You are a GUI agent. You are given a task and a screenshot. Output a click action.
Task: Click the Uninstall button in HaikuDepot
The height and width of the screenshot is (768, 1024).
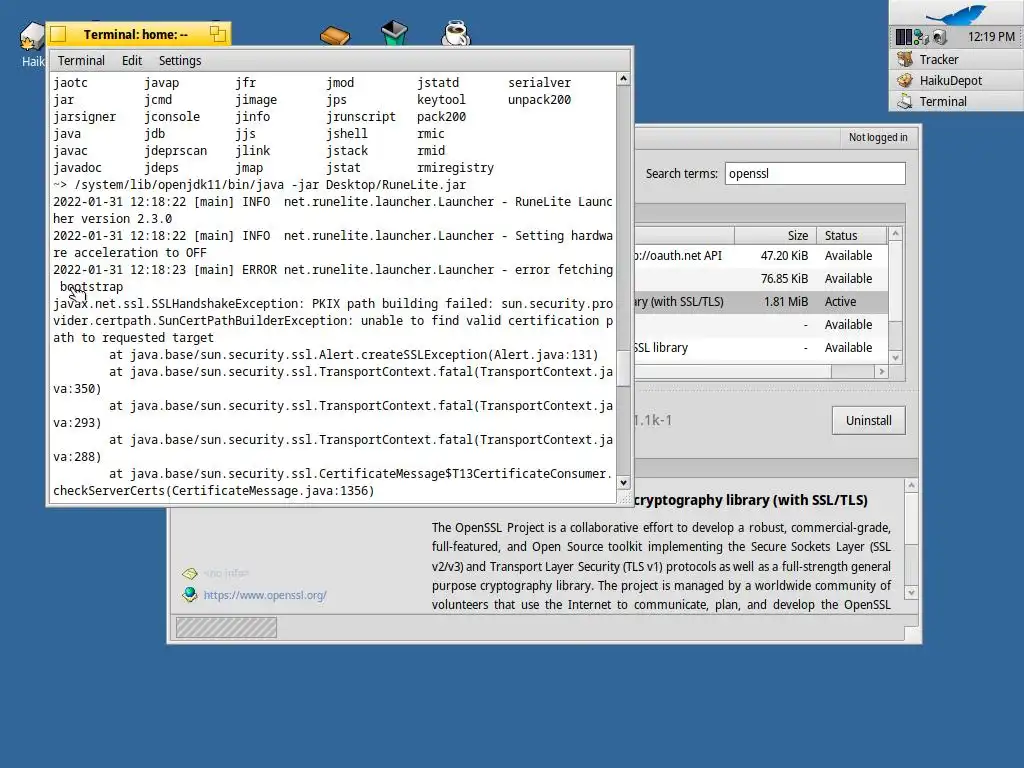pos(869,421)
